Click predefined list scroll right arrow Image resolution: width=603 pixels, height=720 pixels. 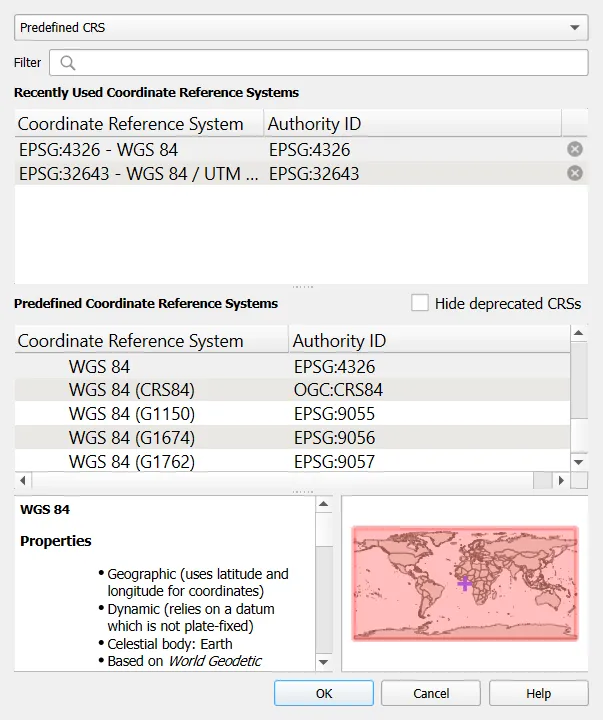tap(561, 481)
